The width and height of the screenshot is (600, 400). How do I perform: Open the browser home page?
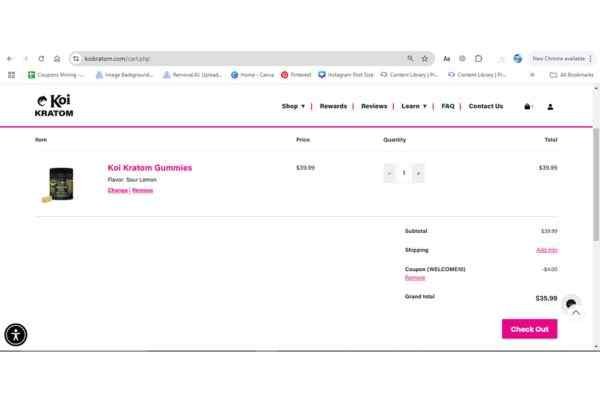pyautogui.click(x=57, y=59)
